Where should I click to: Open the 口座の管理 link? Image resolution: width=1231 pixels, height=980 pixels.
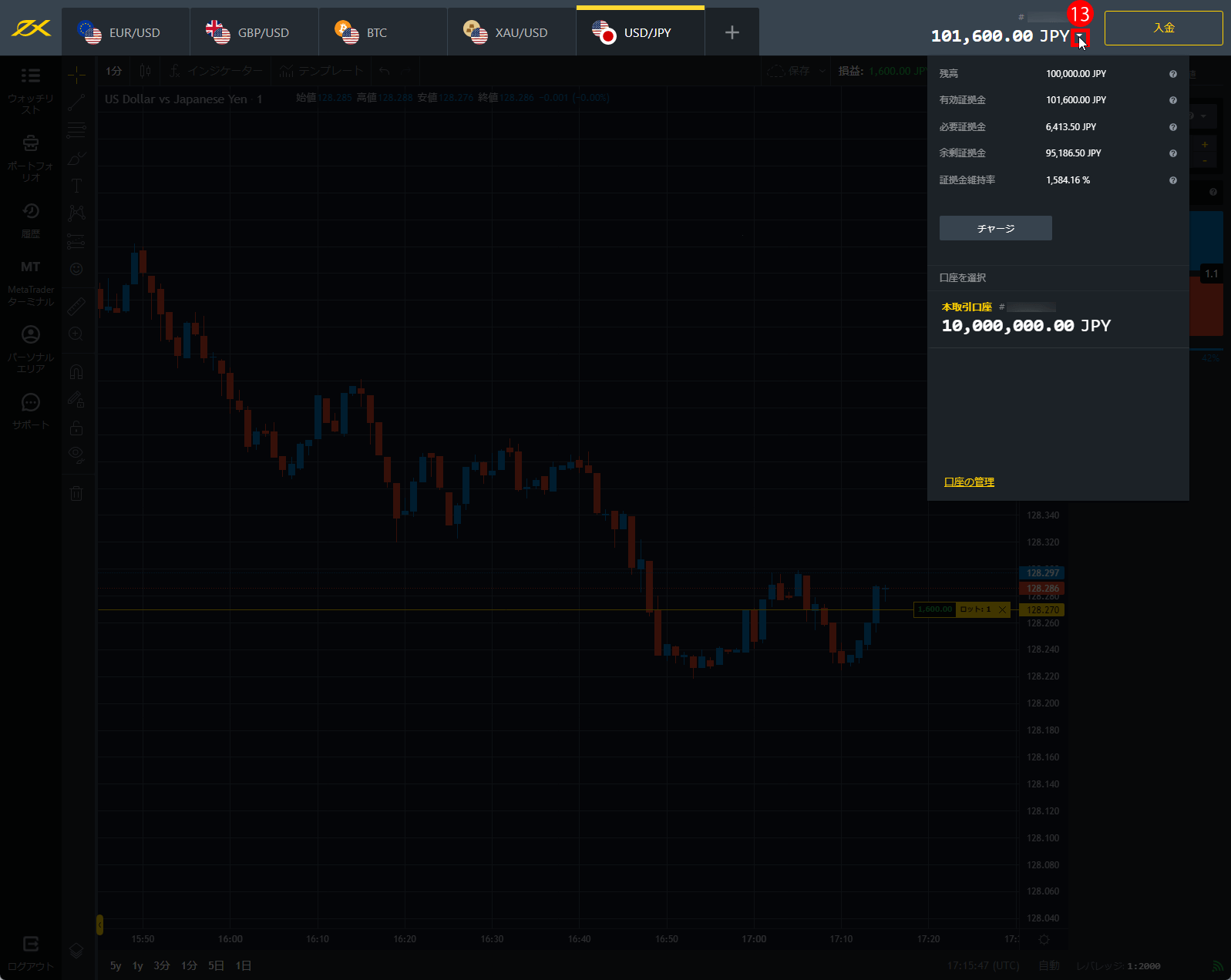(x=969, y=482)
